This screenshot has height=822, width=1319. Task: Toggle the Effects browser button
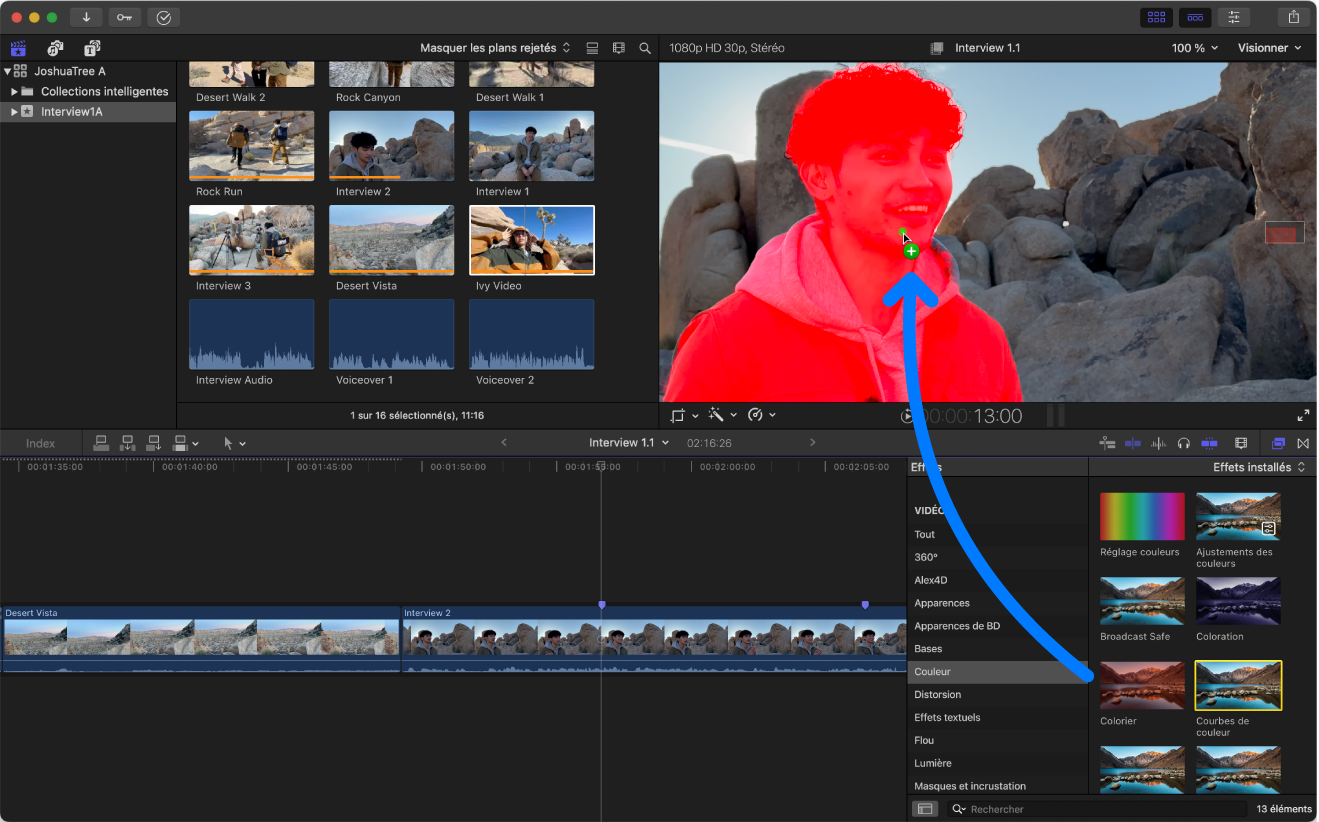coord(1278,443)
